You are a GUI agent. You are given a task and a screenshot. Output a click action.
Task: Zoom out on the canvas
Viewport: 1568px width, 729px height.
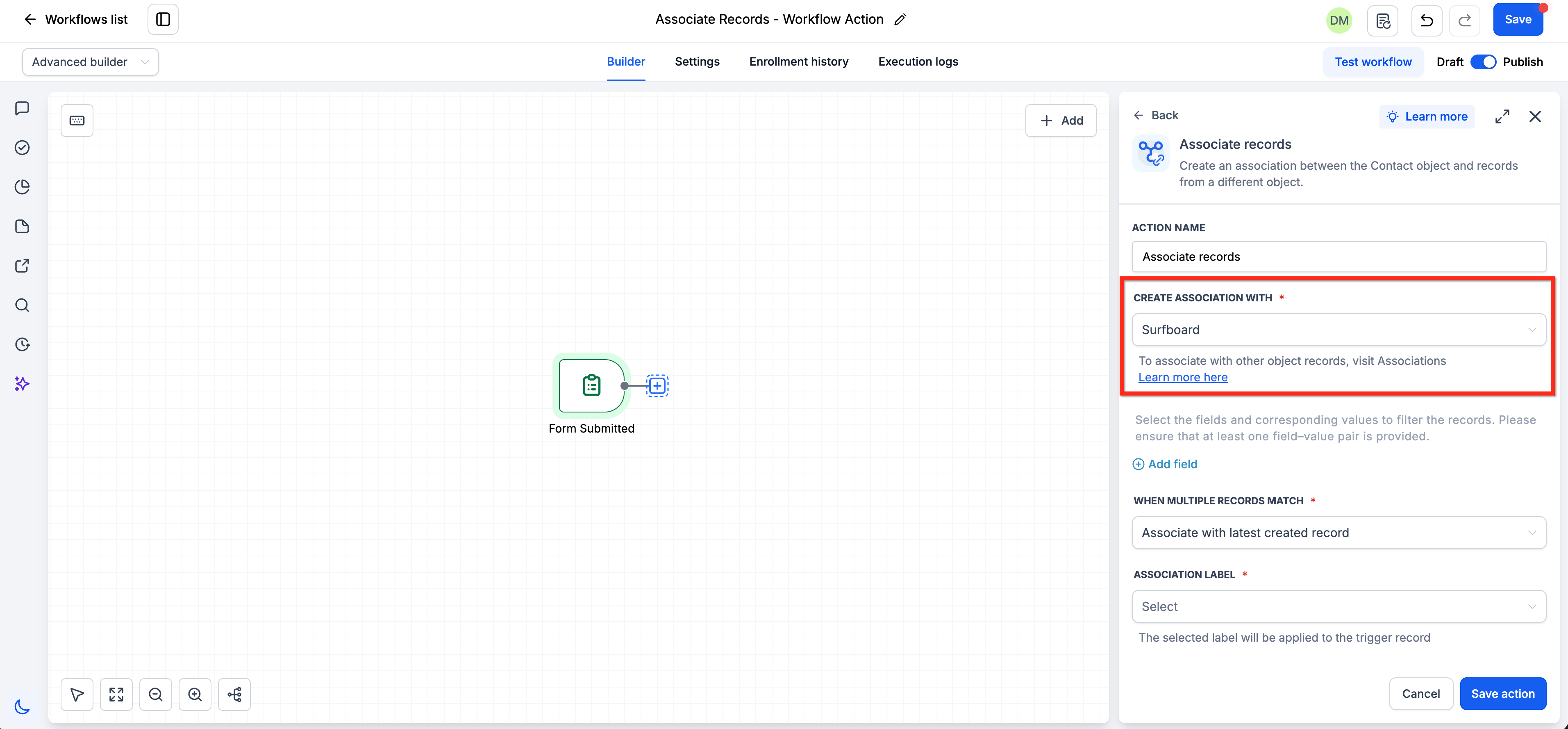[x=156, y=694]
